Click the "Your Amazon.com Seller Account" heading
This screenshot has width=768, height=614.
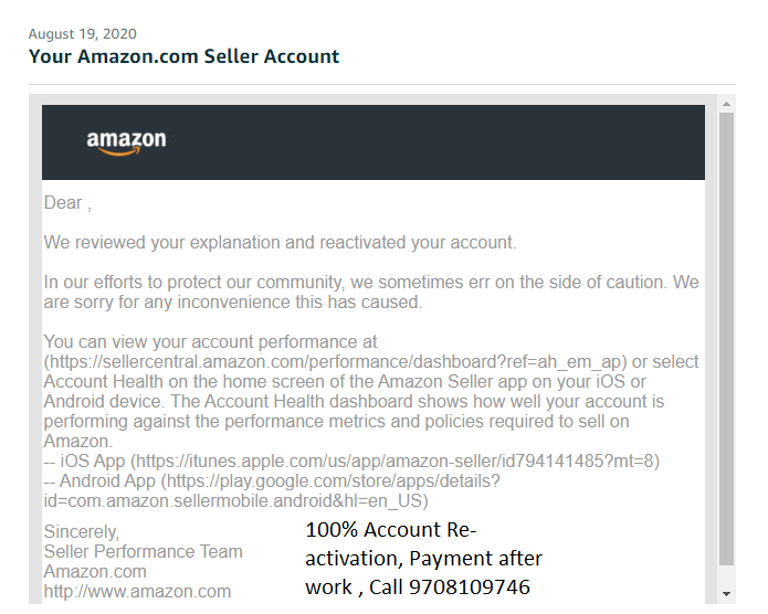[x=184, y=56]
